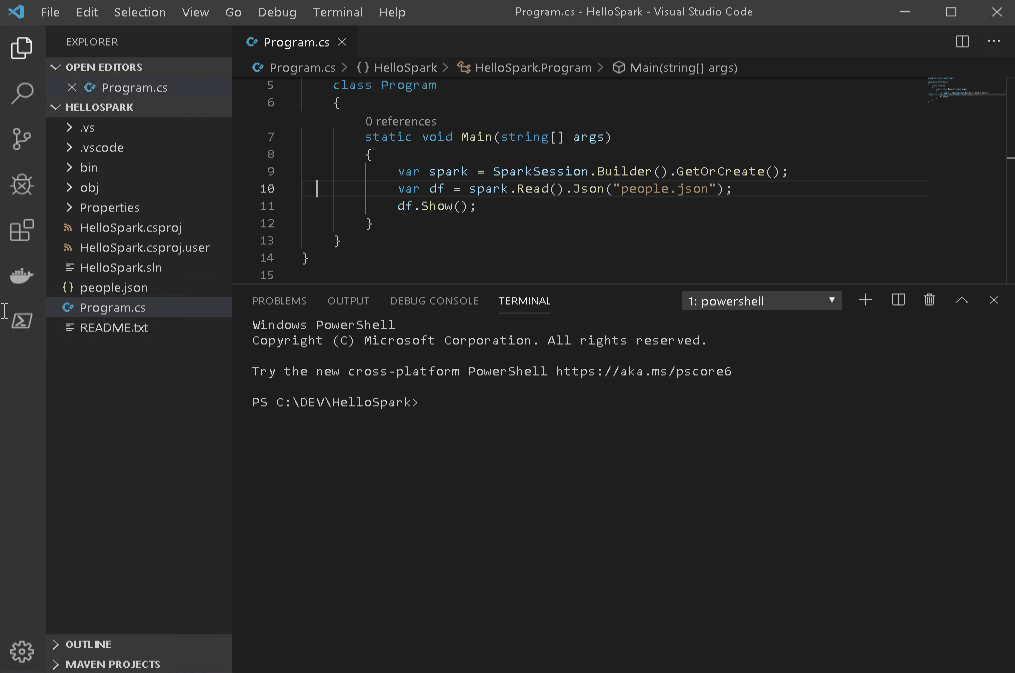The height and width of the screenshot is (673, 1015).
Task: Click the VS Code logo icon
Action: [x=16, y=12]
